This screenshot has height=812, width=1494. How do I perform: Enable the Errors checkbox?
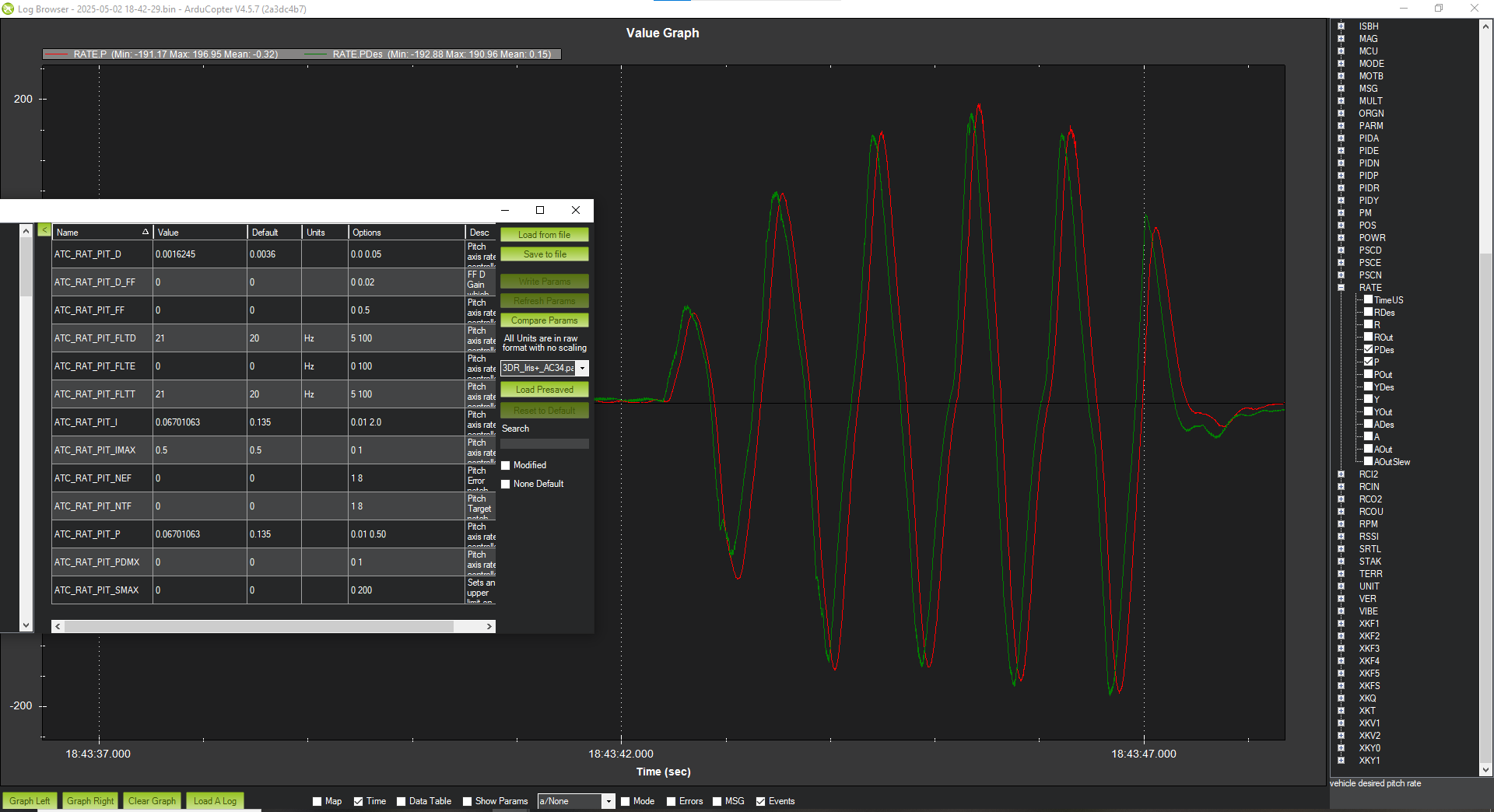[x=672, y=801]
